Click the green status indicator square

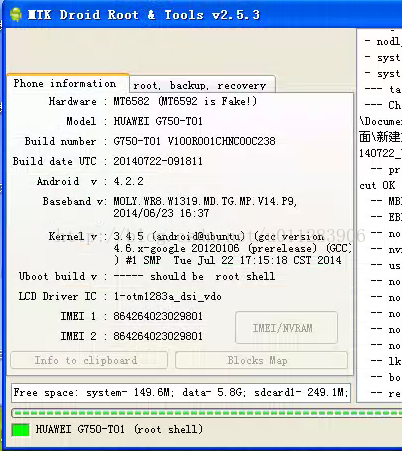[x=20, y=429]
